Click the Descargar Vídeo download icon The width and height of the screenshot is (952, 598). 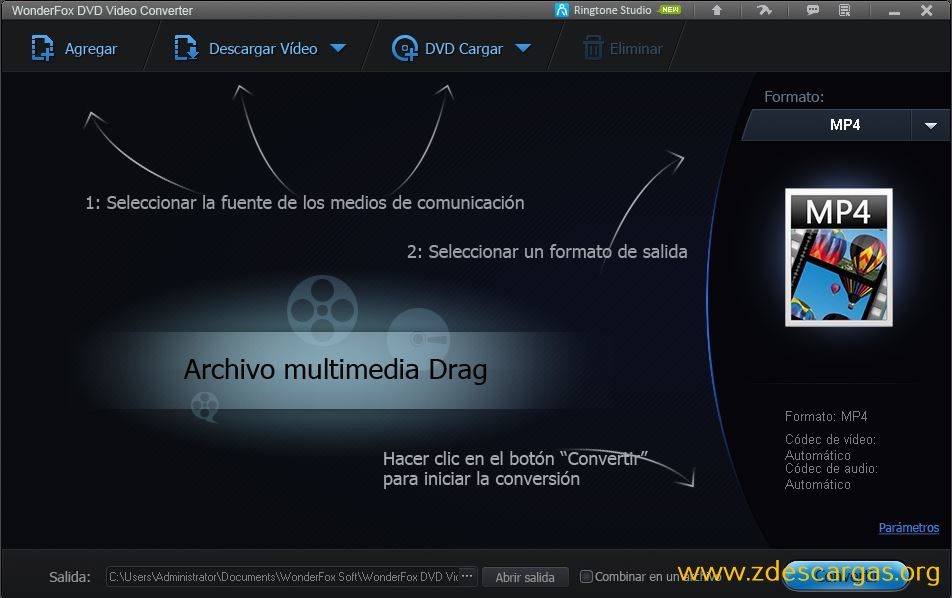(x=186, y=48)
